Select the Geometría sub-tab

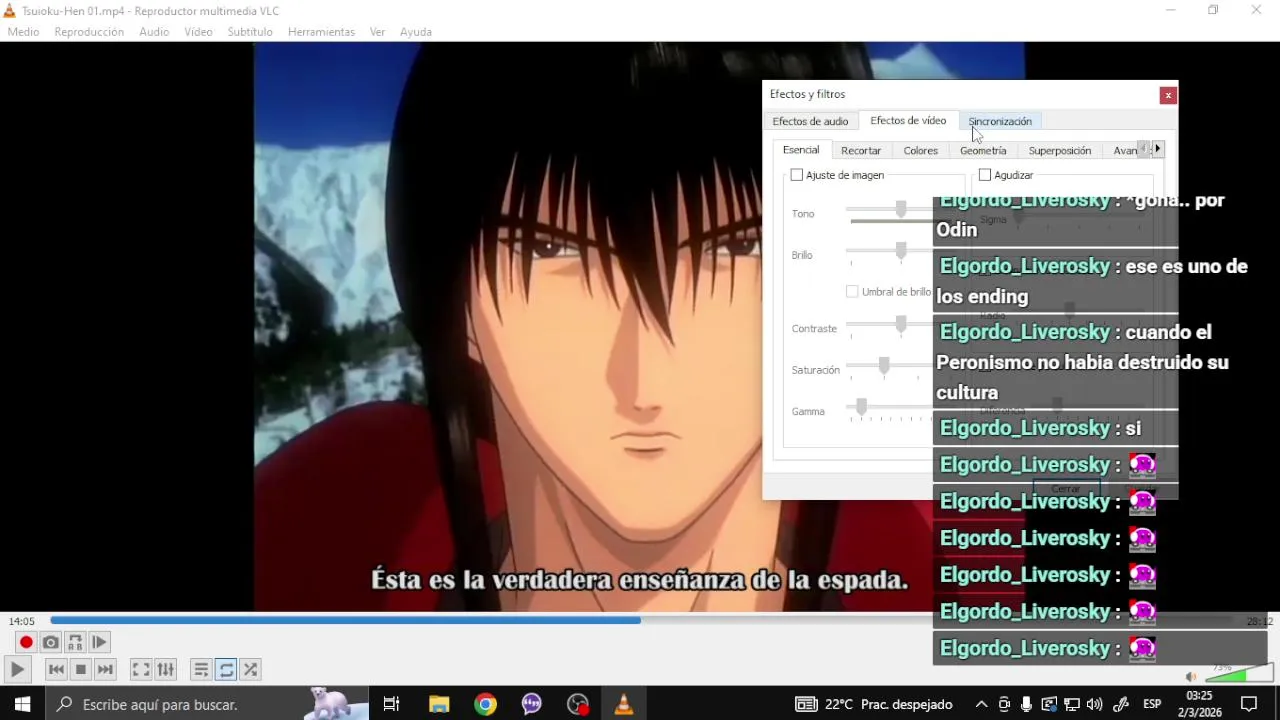pos(983,151)
